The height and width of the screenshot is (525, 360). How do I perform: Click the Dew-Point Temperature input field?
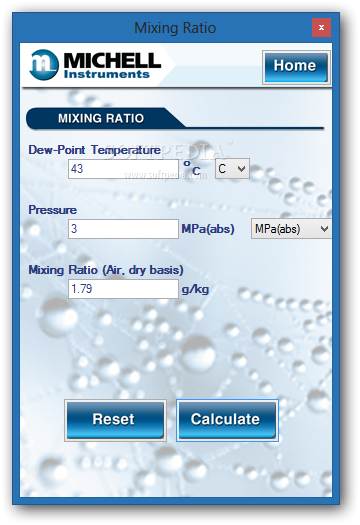123,169
